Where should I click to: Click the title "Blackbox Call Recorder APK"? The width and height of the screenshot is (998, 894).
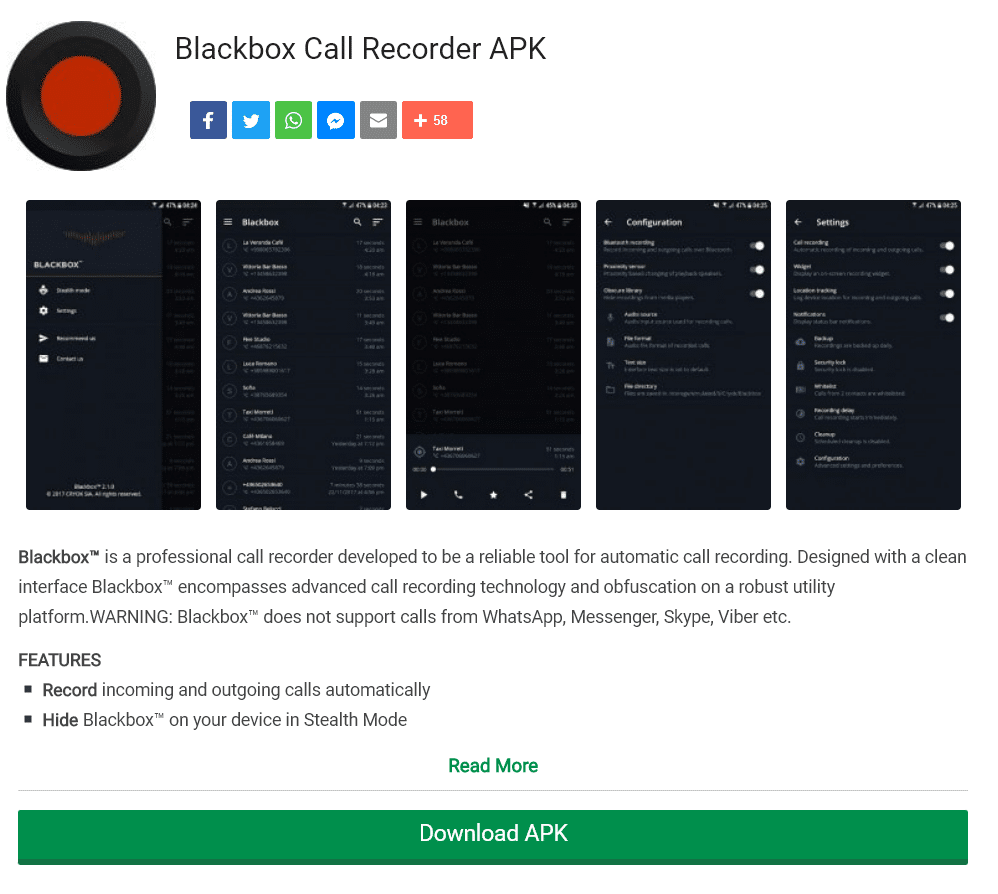(361, 49)
